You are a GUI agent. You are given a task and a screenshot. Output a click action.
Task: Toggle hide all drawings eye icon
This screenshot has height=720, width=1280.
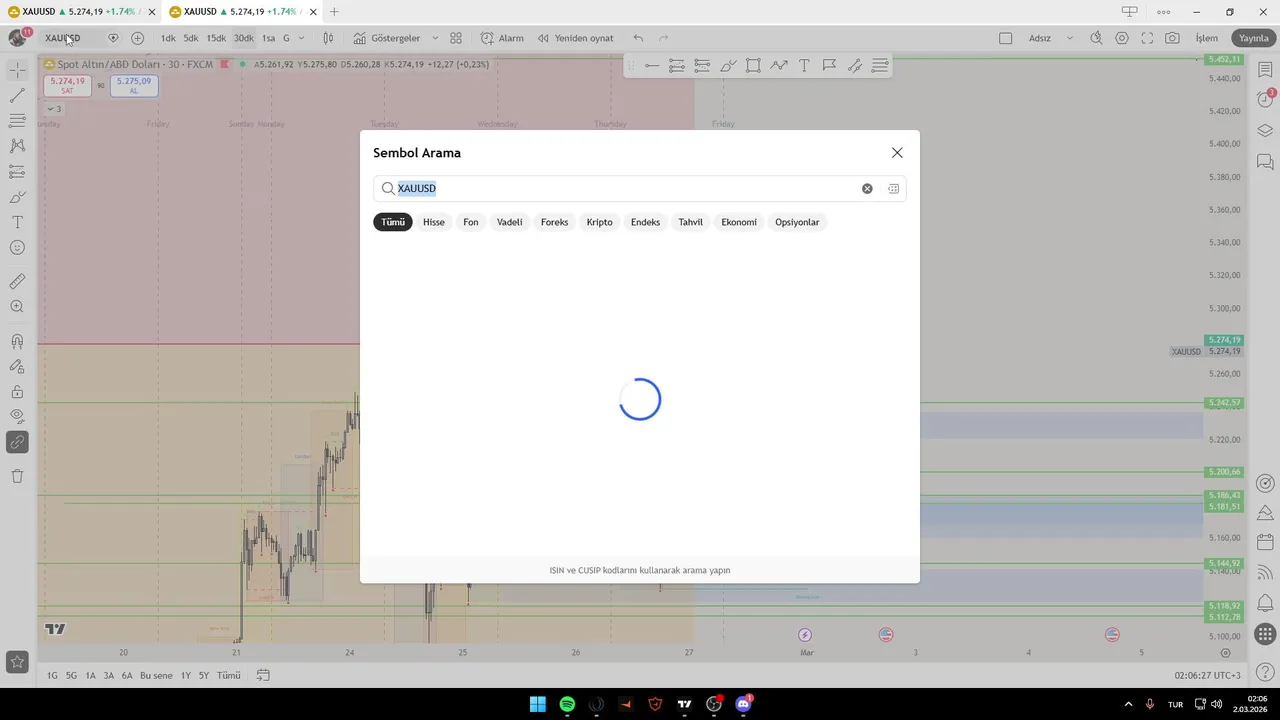[17, 416]
